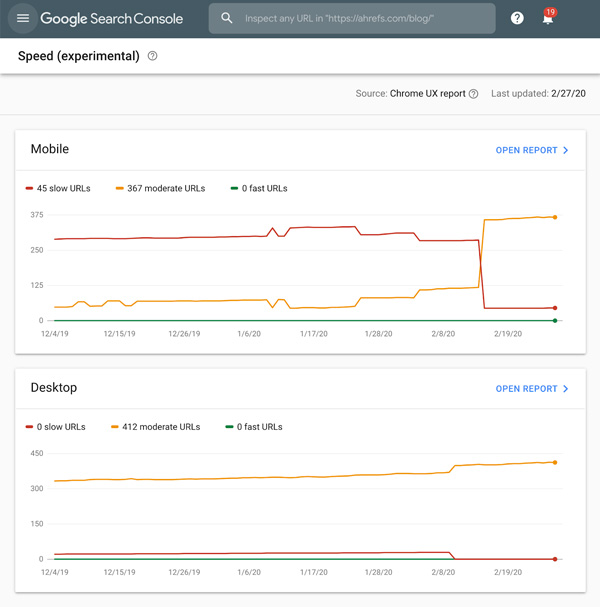Click the Desktop OPEN REPORT chevron arrow
Image resolution: width=600 pixels, height=607 pixels.
(566, 389)
